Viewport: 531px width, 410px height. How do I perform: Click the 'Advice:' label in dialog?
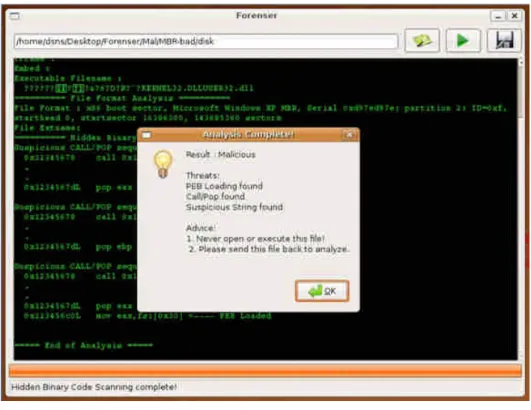(200, 228)
